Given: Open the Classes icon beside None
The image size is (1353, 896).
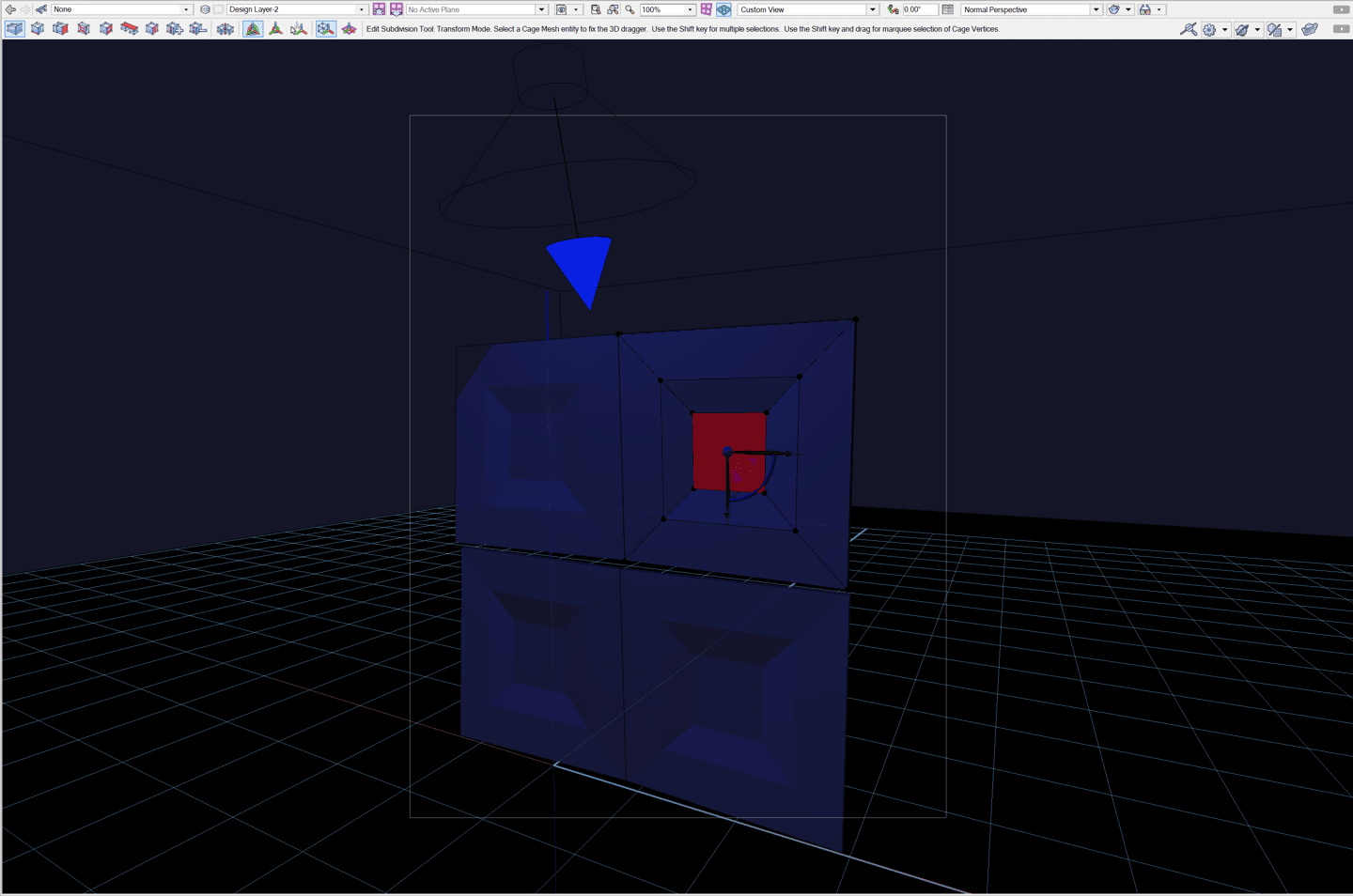Looking at the screenshot, I should [x=41, y=9].
